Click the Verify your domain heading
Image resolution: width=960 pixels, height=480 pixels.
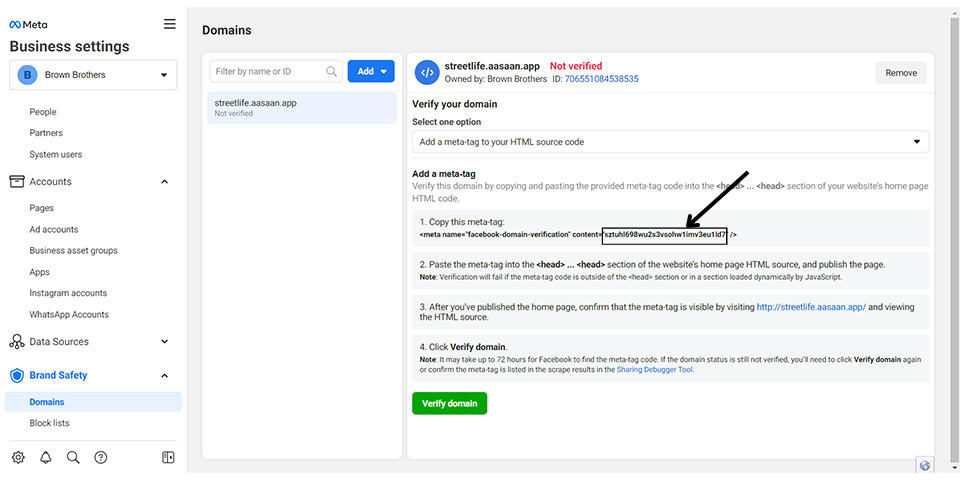(454, 104)
